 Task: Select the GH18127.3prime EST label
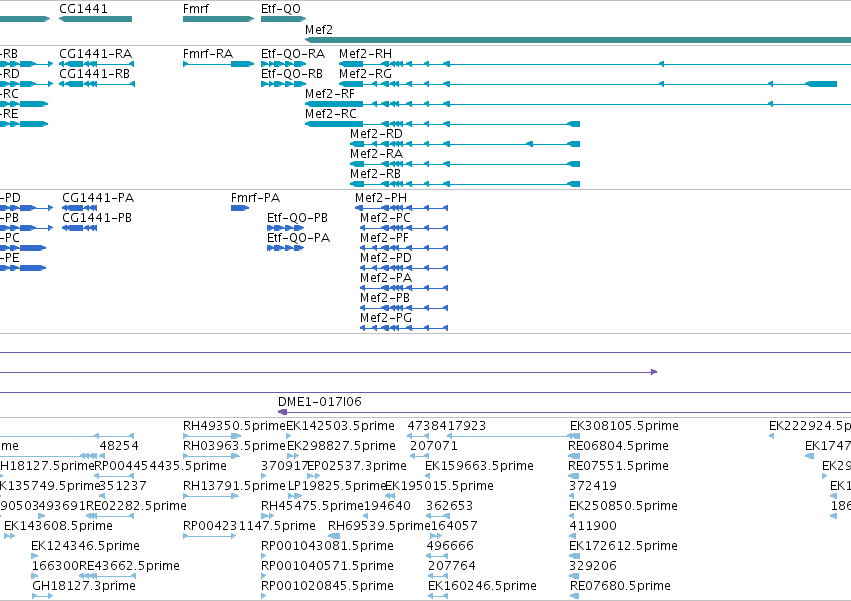pos(84,587)
